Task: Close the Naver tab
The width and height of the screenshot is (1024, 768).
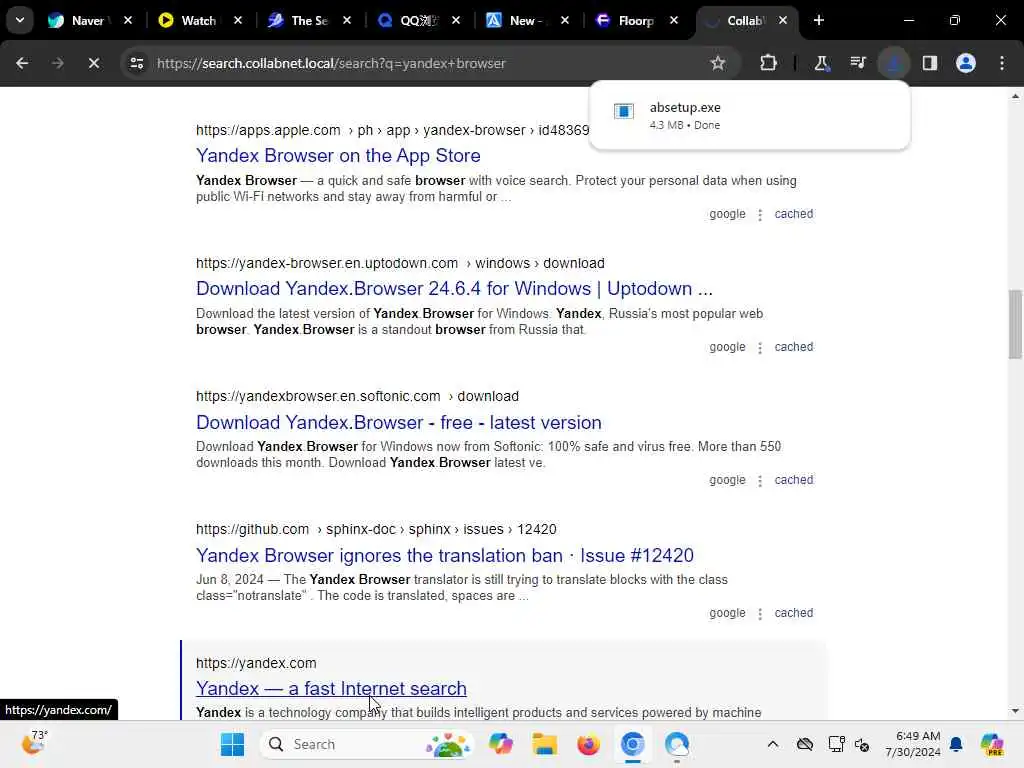Action: tap(128, 21)
